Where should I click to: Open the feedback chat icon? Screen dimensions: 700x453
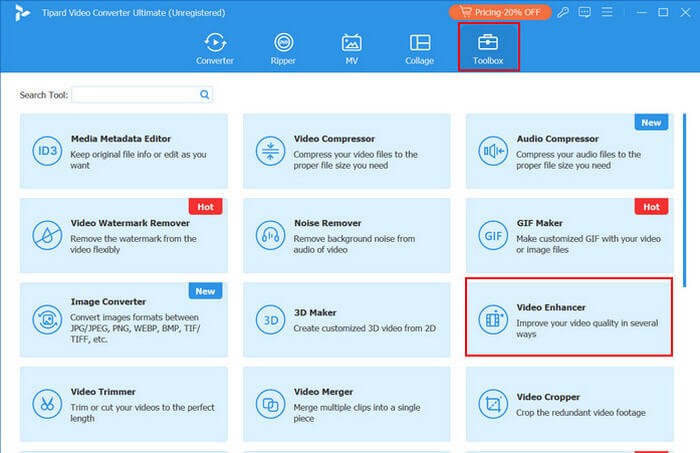(584, 12)
